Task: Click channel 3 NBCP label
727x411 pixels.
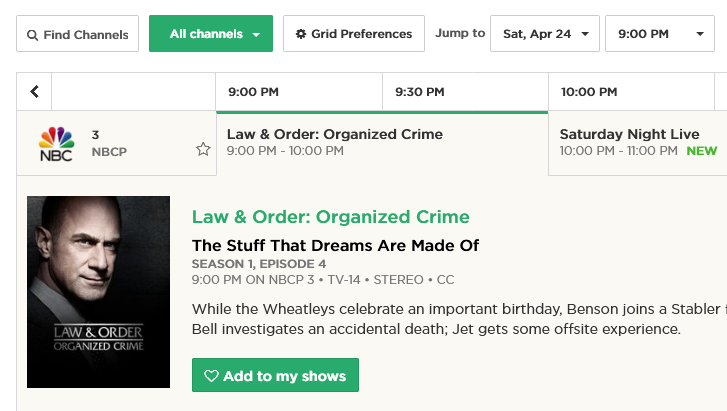Action: click(110, 143)
